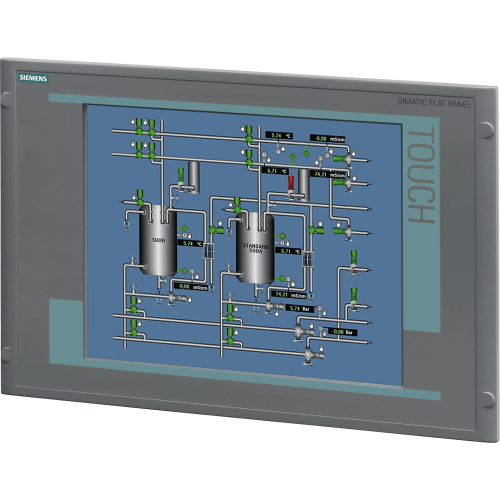Select the small gray tank with green valve
The height and width of the screenshot is (500, 500).
(x=194, y=177)
